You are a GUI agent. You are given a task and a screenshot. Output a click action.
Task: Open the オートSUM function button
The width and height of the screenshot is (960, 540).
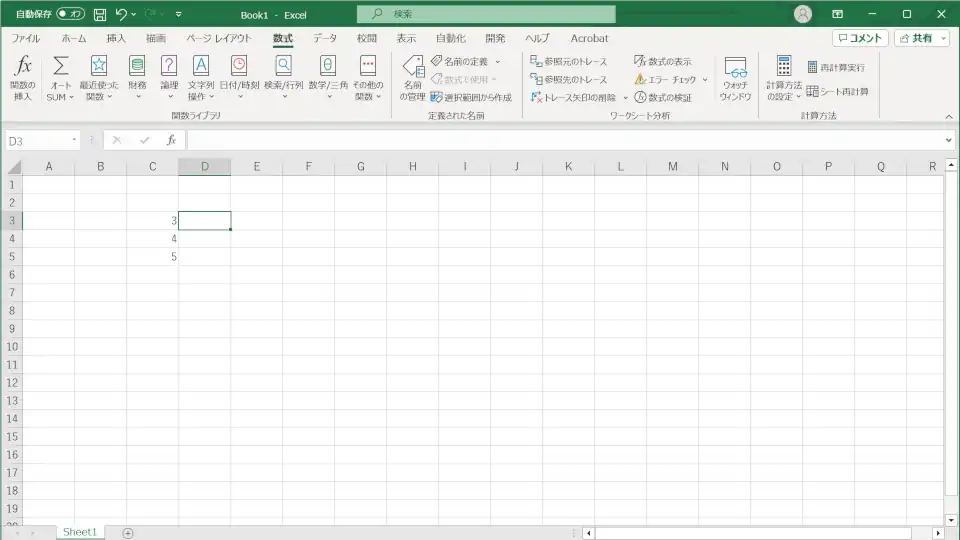(x=61, y=78)
